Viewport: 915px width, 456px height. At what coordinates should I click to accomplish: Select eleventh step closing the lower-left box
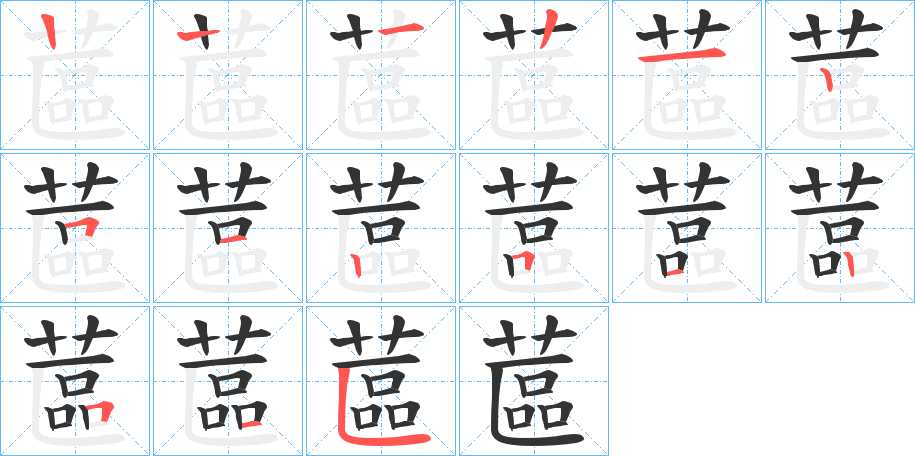coord(687,228)
